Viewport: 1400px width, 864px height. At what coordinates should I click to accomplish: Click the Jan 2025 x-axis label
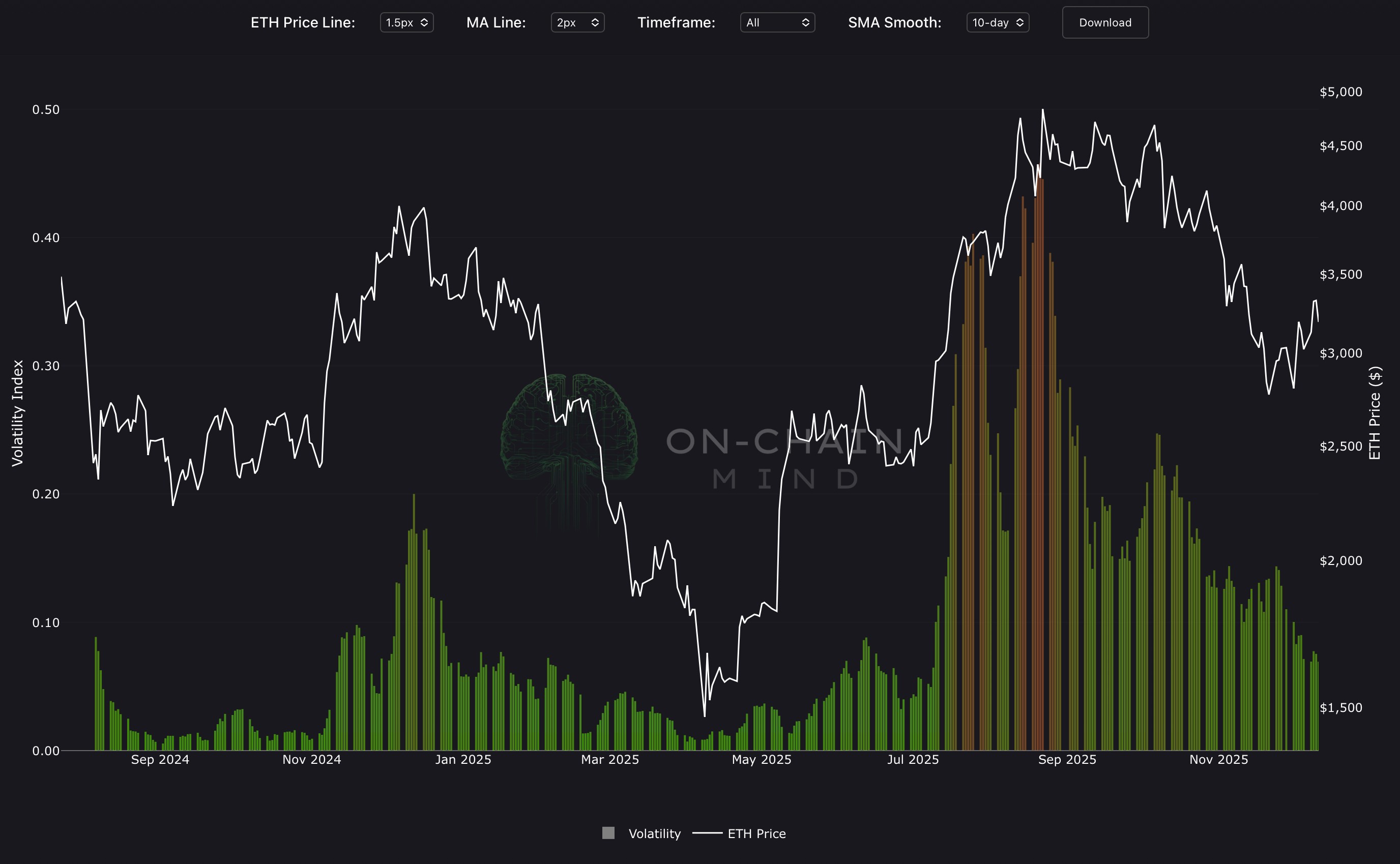[463, 759]
